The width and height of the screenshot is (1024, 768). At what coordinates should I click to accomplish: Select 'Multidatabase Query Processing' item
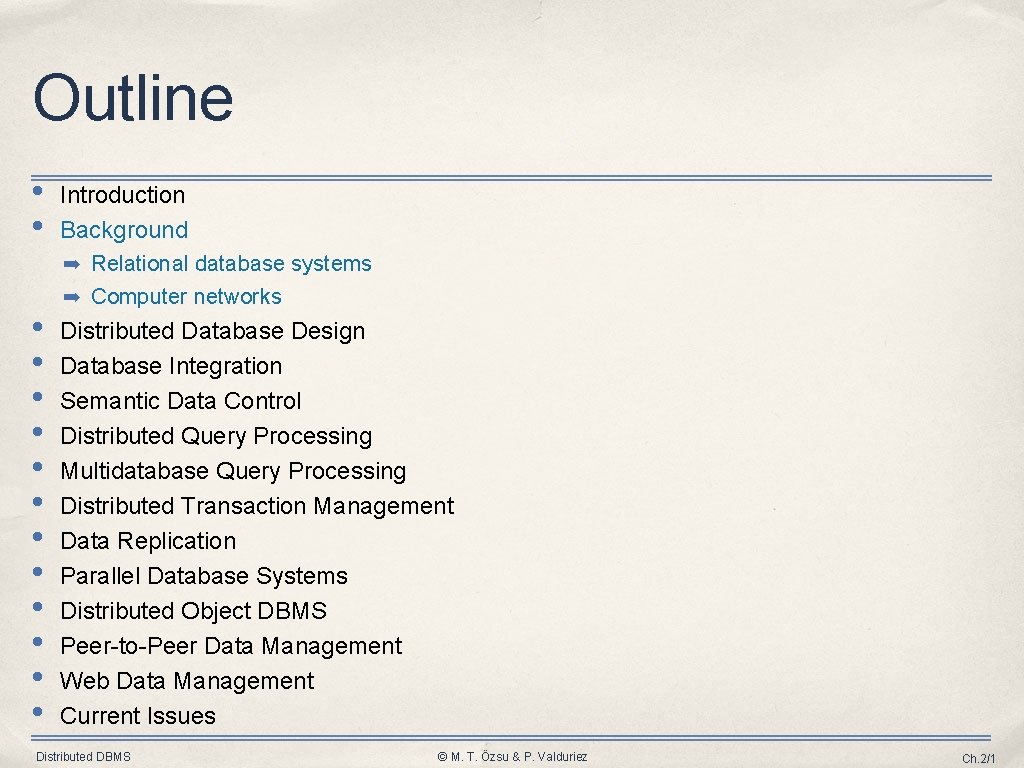point(233,472)
